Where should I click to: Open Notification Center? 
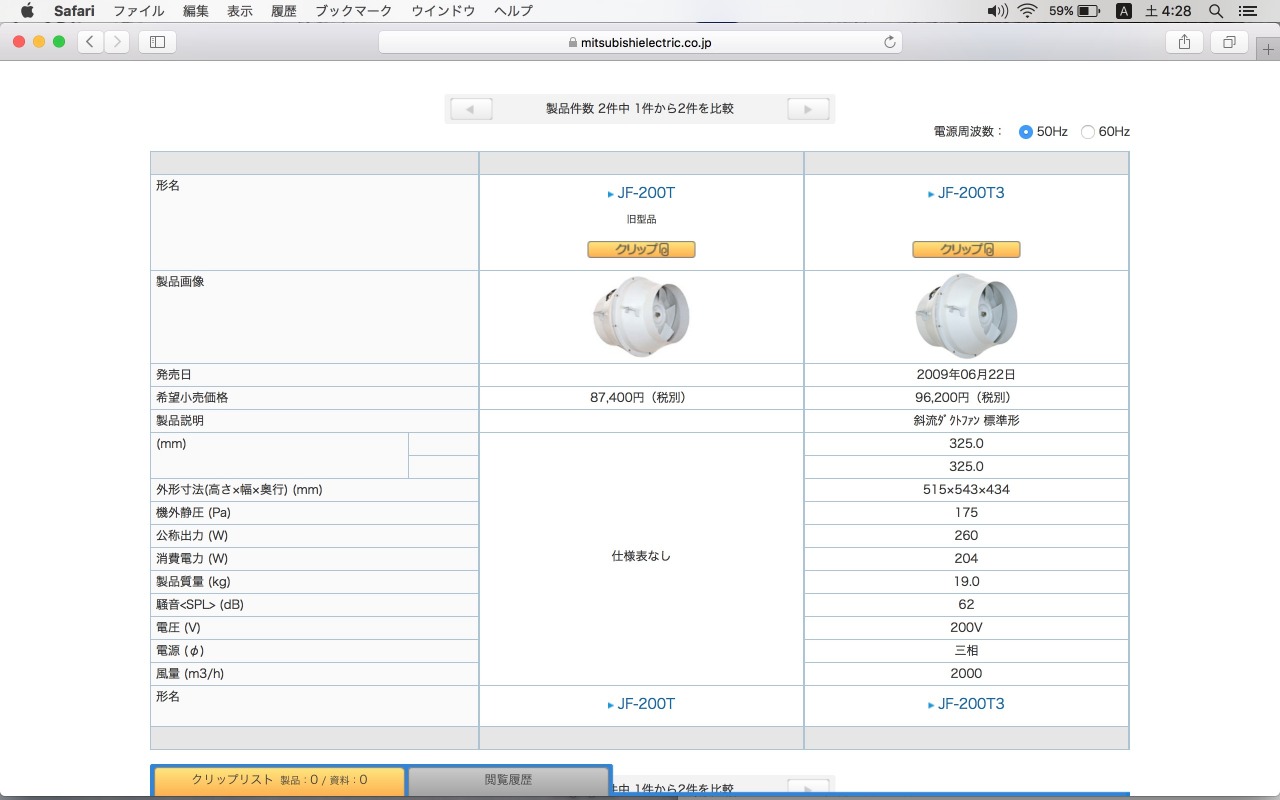[1246, 11]
